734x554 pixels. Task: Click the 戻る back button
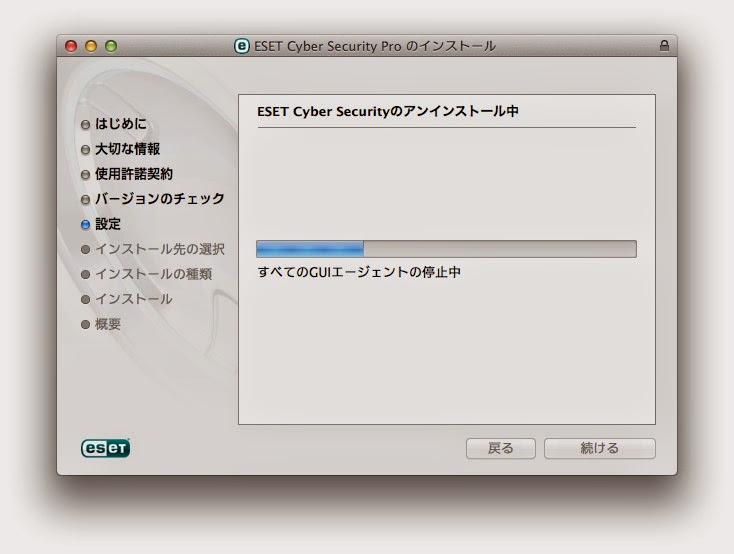pyautogui.click(x=500, y=448)
